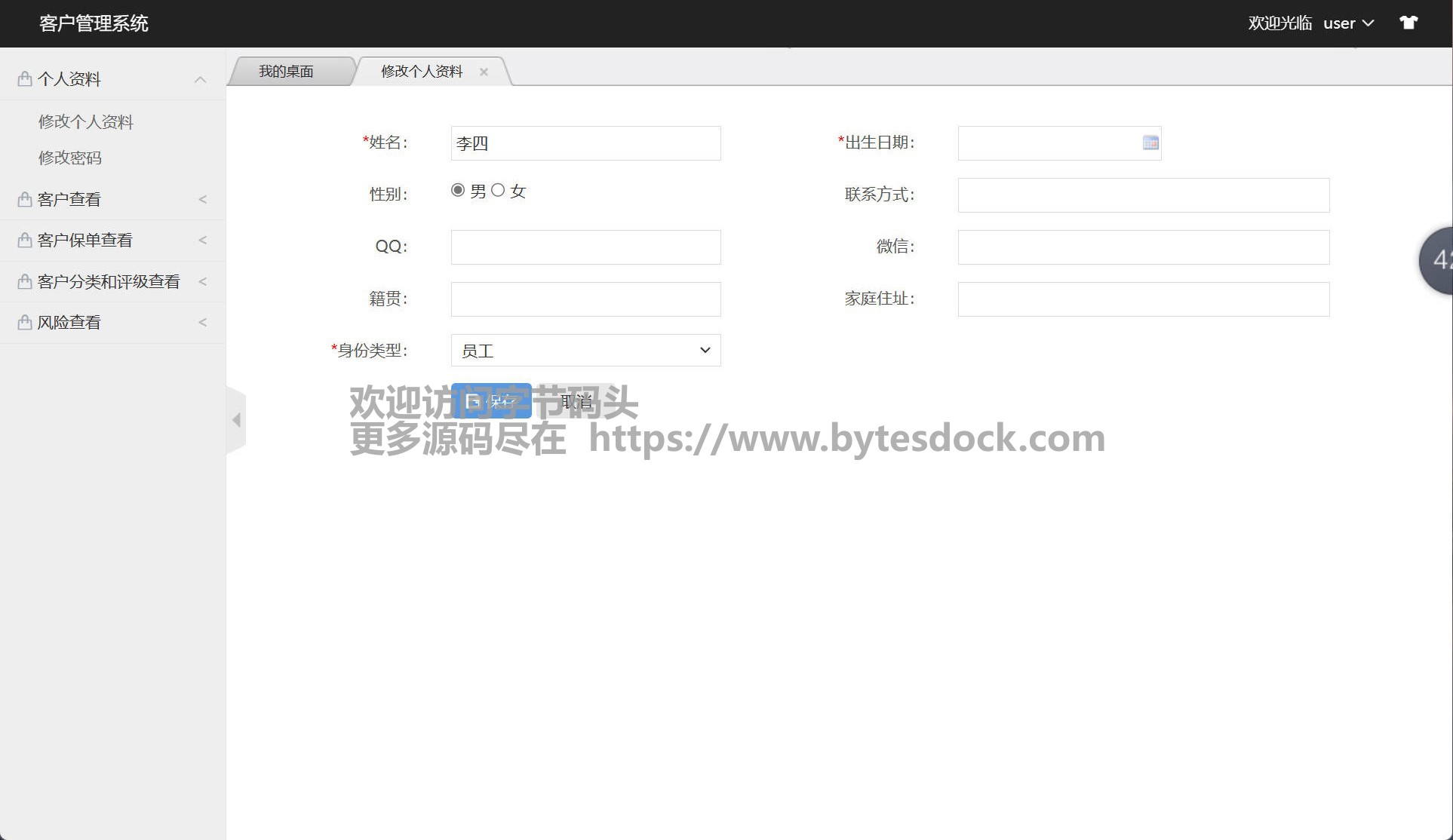Click the round floating badge at right edge
This screenshot has width=1453, height=840.
click(x=1438, y=260)
